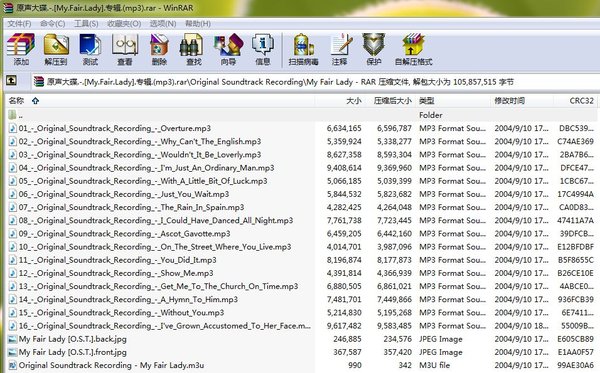This screenshot has height=373, width=600.
Task: Open the 命令(C) menu
Action: click(52, 24)
